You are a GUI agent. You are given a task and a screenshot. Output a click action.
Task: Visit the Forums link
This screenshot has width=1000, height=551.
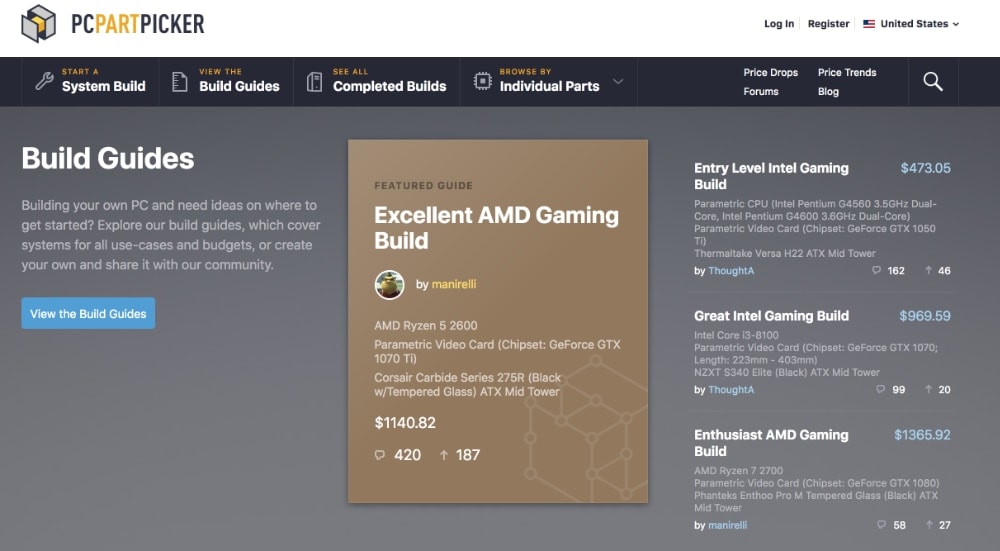click(761, 92)
